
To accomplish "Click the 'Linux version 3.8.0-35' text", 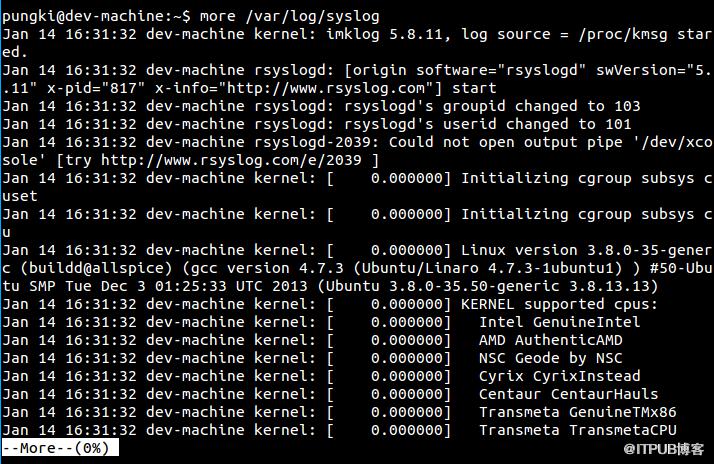I will [x=559, y=250].
